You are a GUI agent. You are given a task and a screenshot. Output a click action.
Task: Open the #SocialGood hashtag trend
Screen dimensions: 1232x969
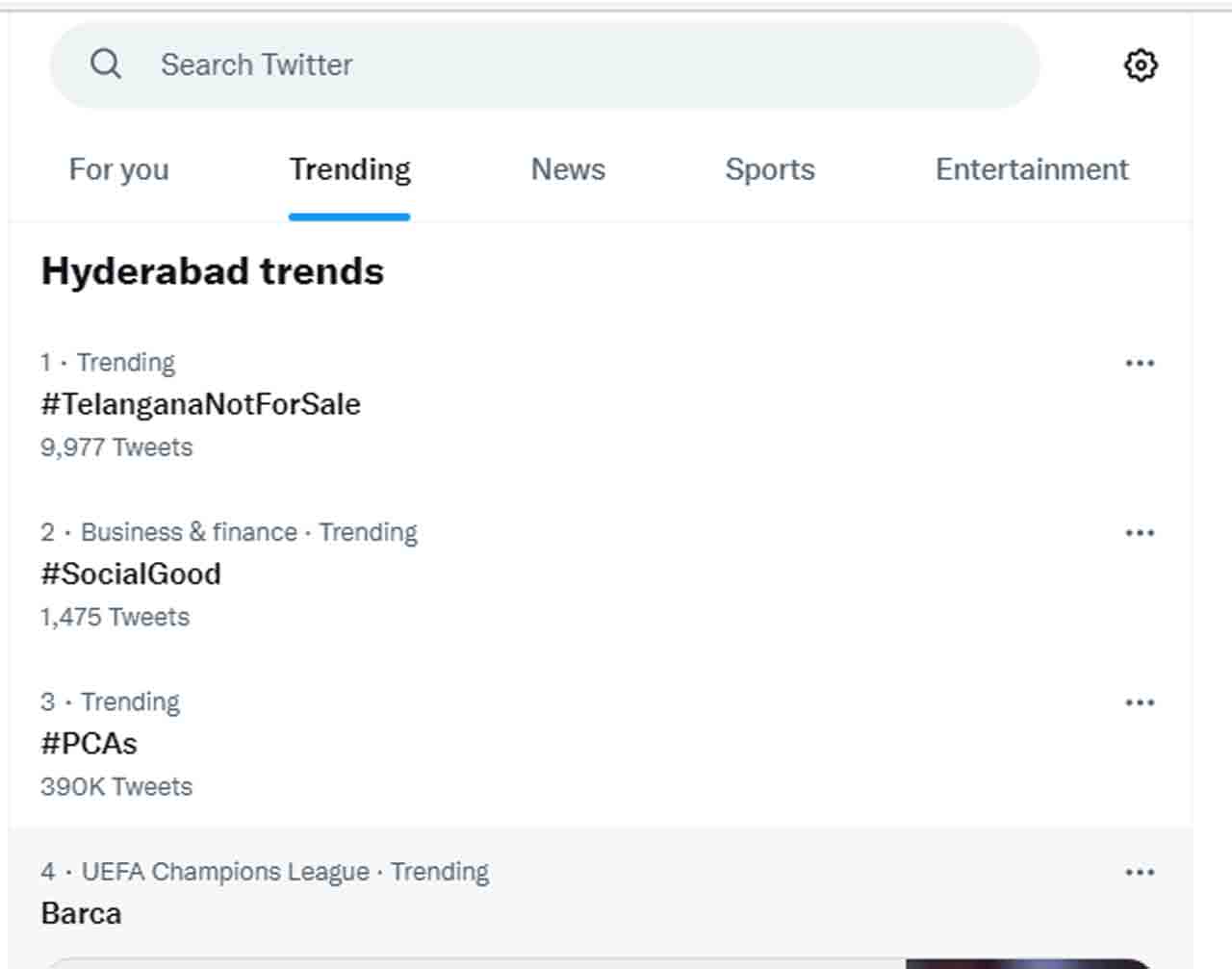(x=131, y=574)
